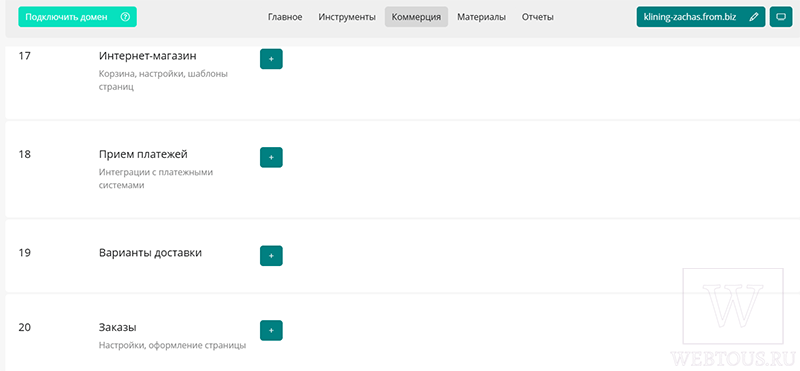Open the Главное menu tab
The image size is (800, 371).
(x=285, y=17)
